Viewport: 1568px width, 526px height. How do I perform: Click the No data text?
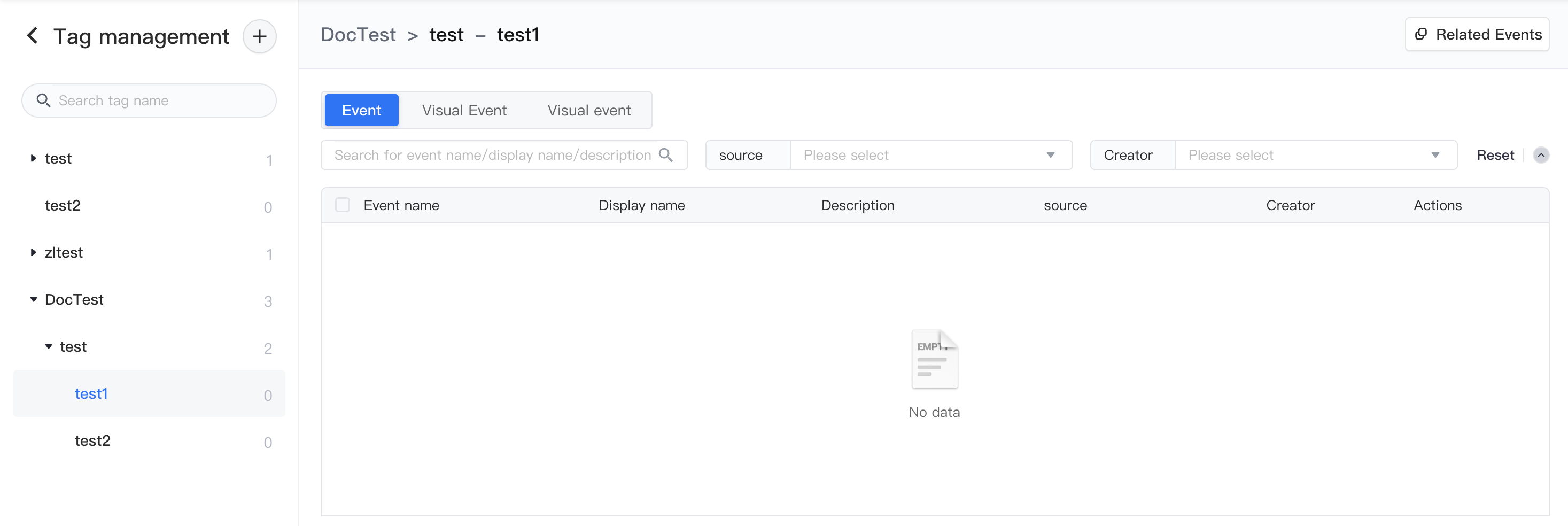pos(934,412)
